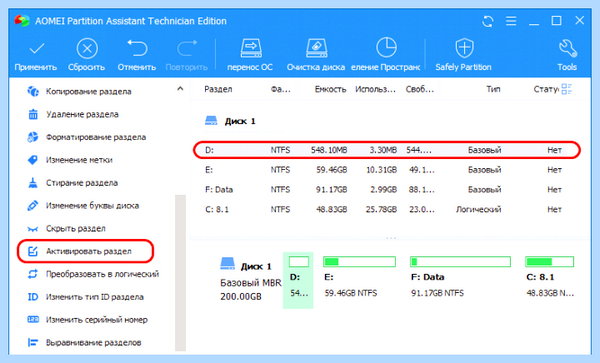This screenshot has height=363, width=600.
Task: Open the hamburger menu in title bar
Action: tap(511, 21)
